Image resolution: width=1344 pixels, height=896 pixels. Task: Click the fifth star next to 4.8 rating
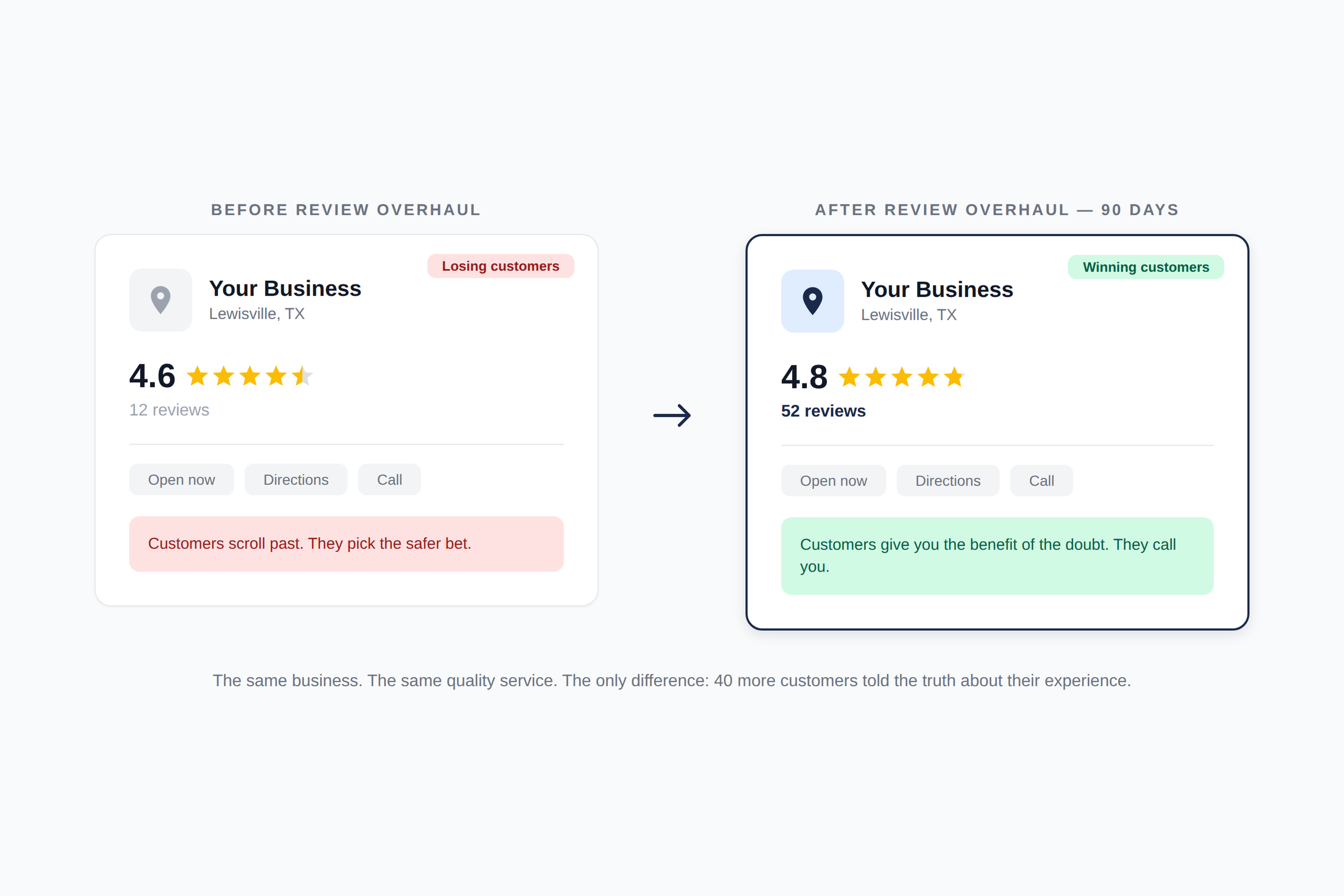click(954, 378)
